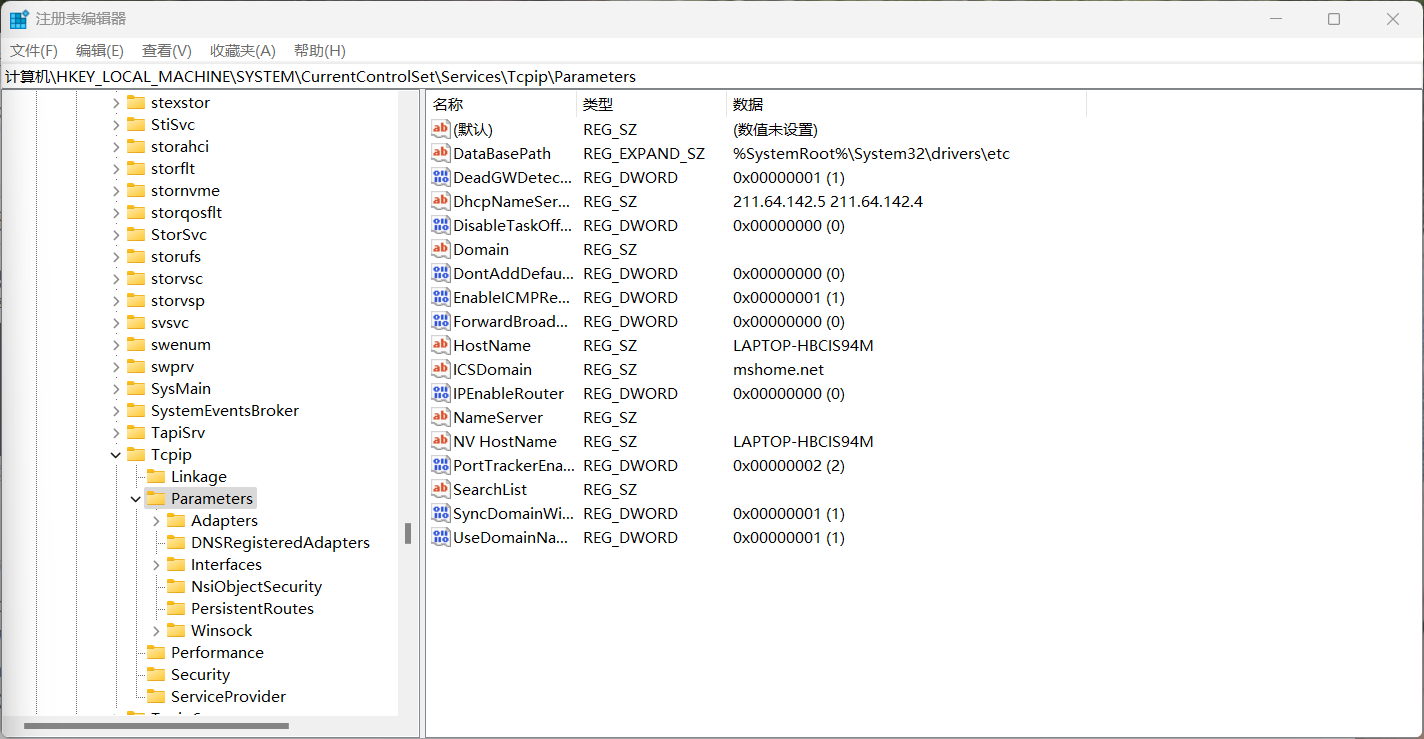Click the string icon beside NameServer

[x=441, y=417]
